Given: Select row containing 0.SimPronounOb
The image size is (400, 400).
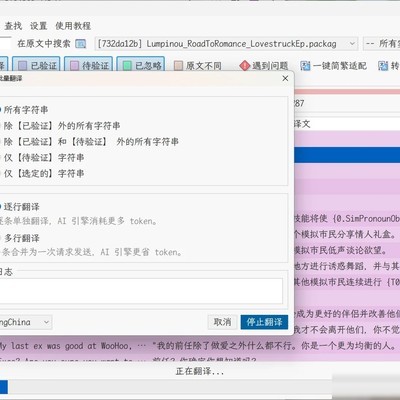Looking at the screenshot, I should [347, 218].
